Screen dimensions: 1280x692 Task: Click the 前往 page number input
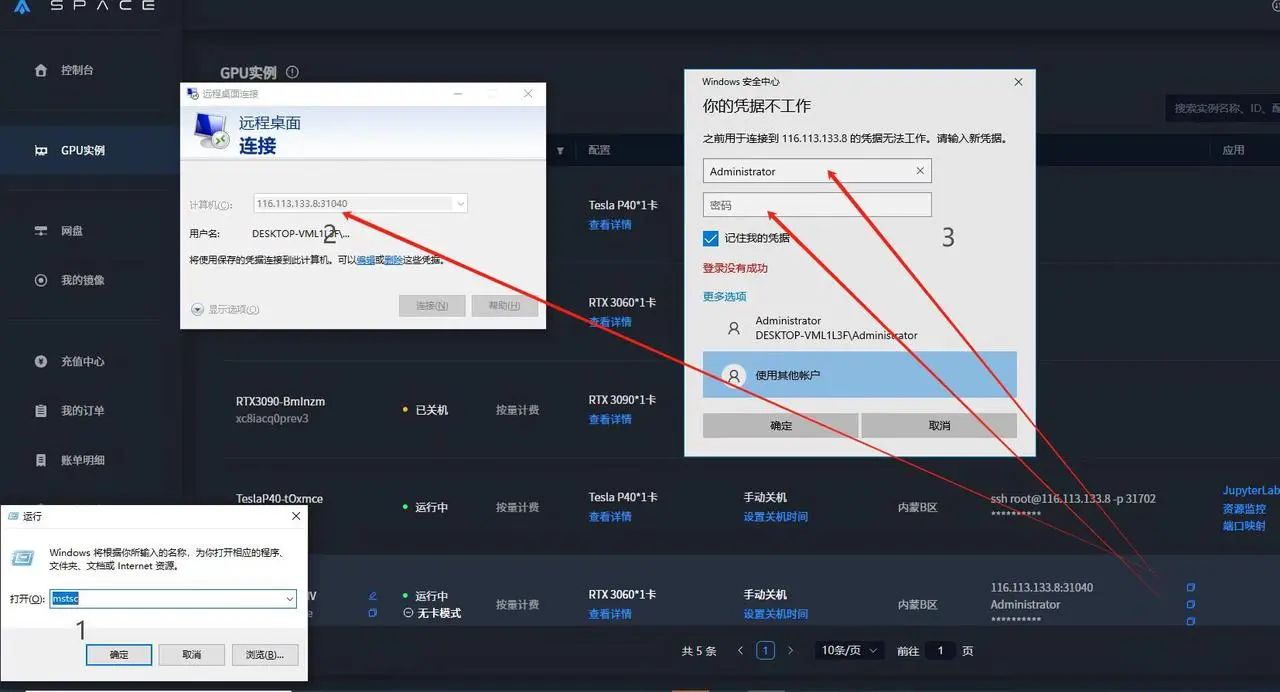coord(940,650)
